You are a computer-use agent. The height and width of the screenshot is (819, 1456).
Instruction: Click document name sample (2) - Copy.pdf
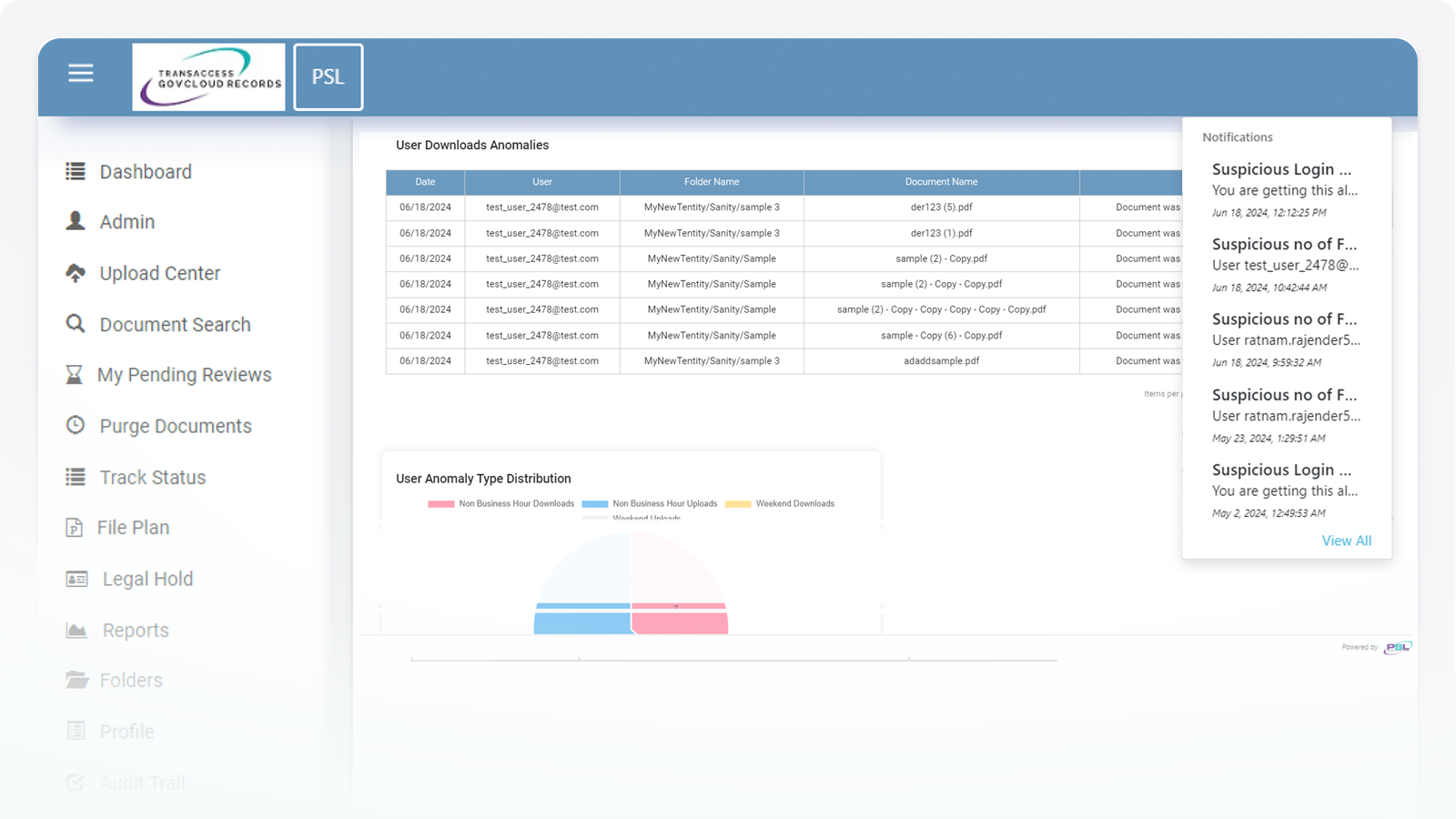click(x=942, y=258)
